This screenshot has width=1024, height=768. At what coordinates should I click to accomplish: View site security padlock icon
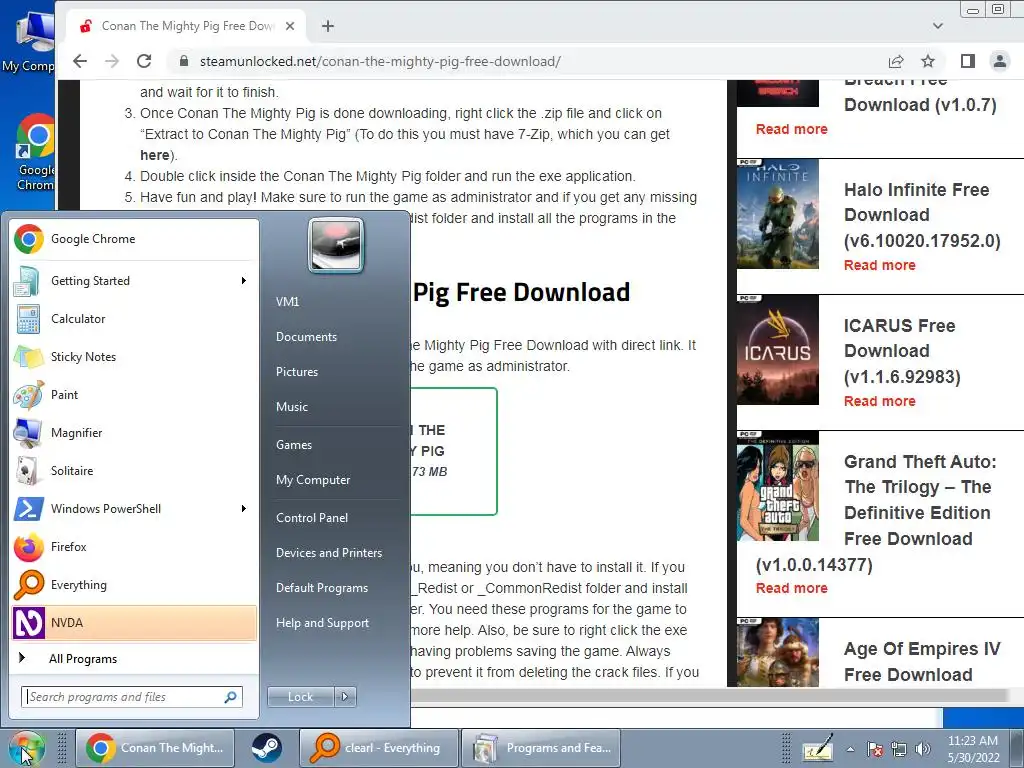tap(184, 61)
